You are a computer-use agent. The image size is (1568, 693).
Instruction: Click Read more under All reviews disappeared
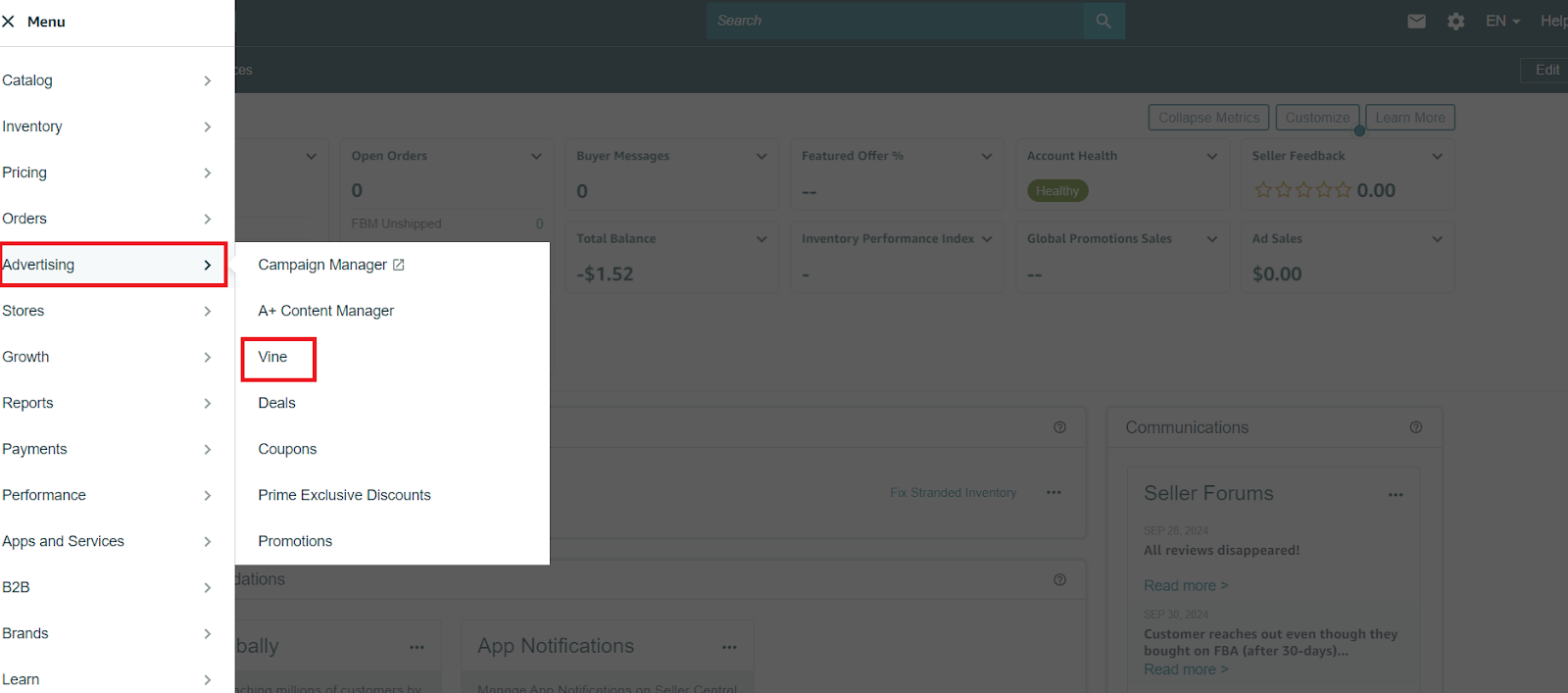1186,585
